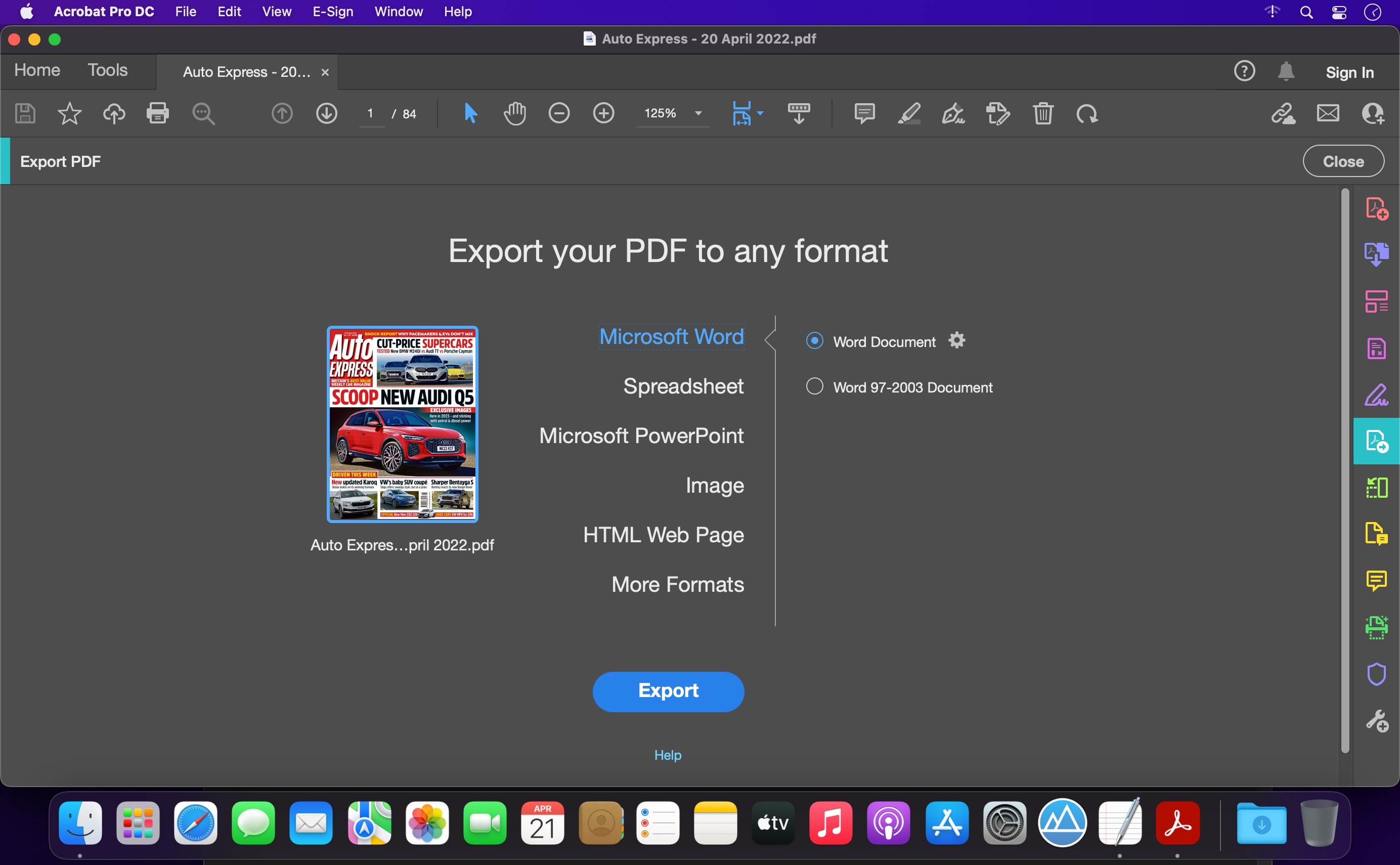Open the Help link below Export
The height and width of the screenshot is (865, 1400).
(x=668, y=755)
